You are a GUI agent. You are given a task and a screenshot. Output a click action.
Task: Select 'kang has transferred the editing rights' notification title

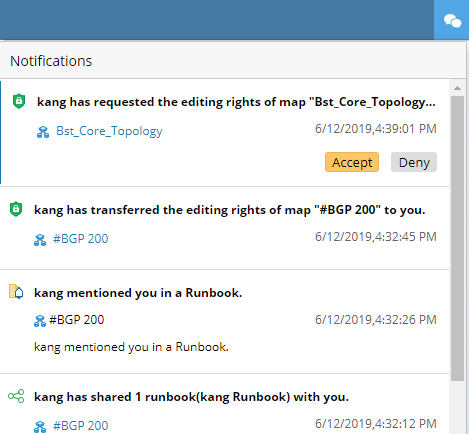pyautogui.click(x=230, y=210)
